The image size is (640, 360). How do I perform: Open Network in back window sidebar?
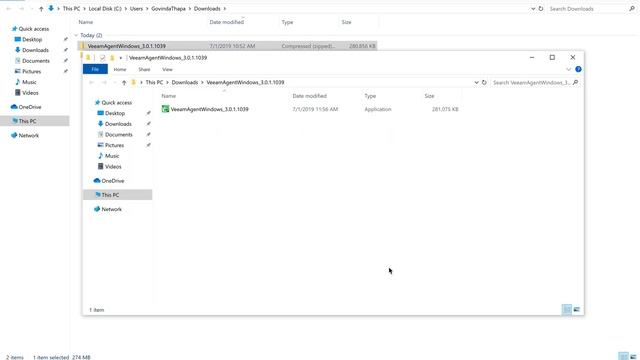click(28, 135)
